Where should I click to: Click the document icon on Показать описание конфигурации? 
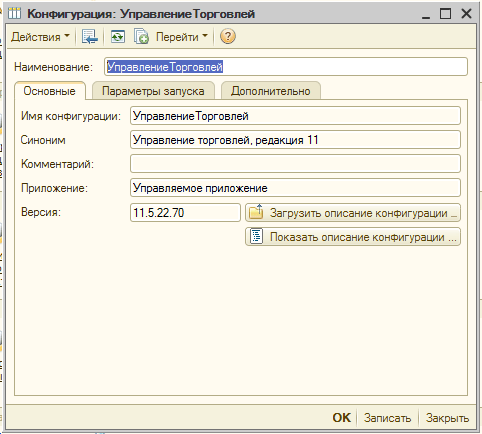(256, 237)
